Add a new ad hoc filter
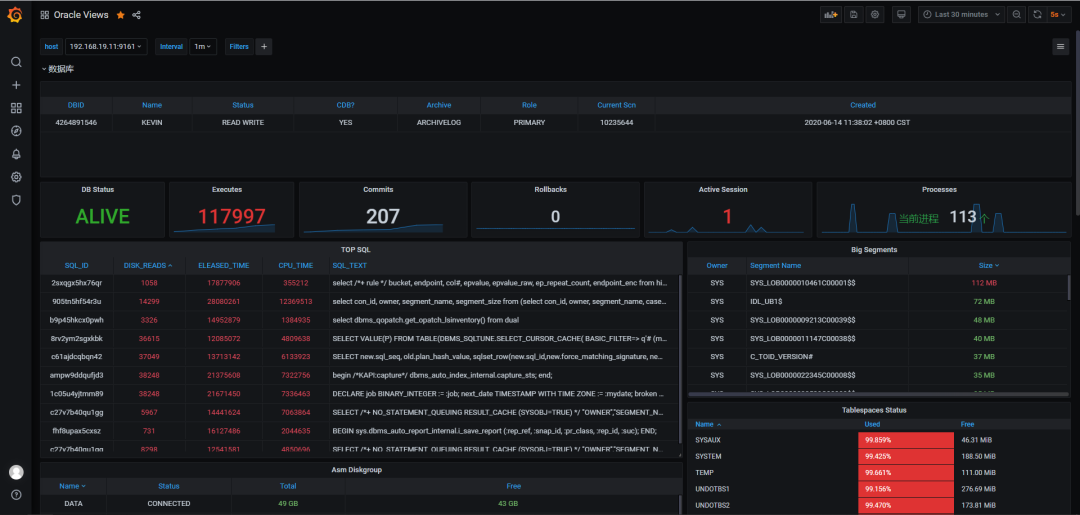Screen dimensions: 1080x515 [264, 46]
